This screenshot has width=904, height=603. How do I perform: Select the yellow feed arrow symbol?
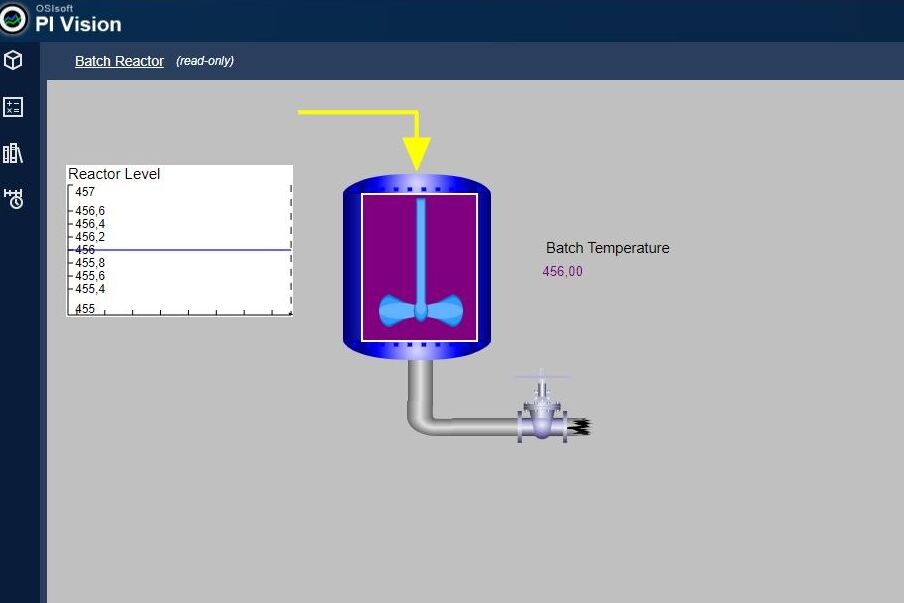(417, 130)
